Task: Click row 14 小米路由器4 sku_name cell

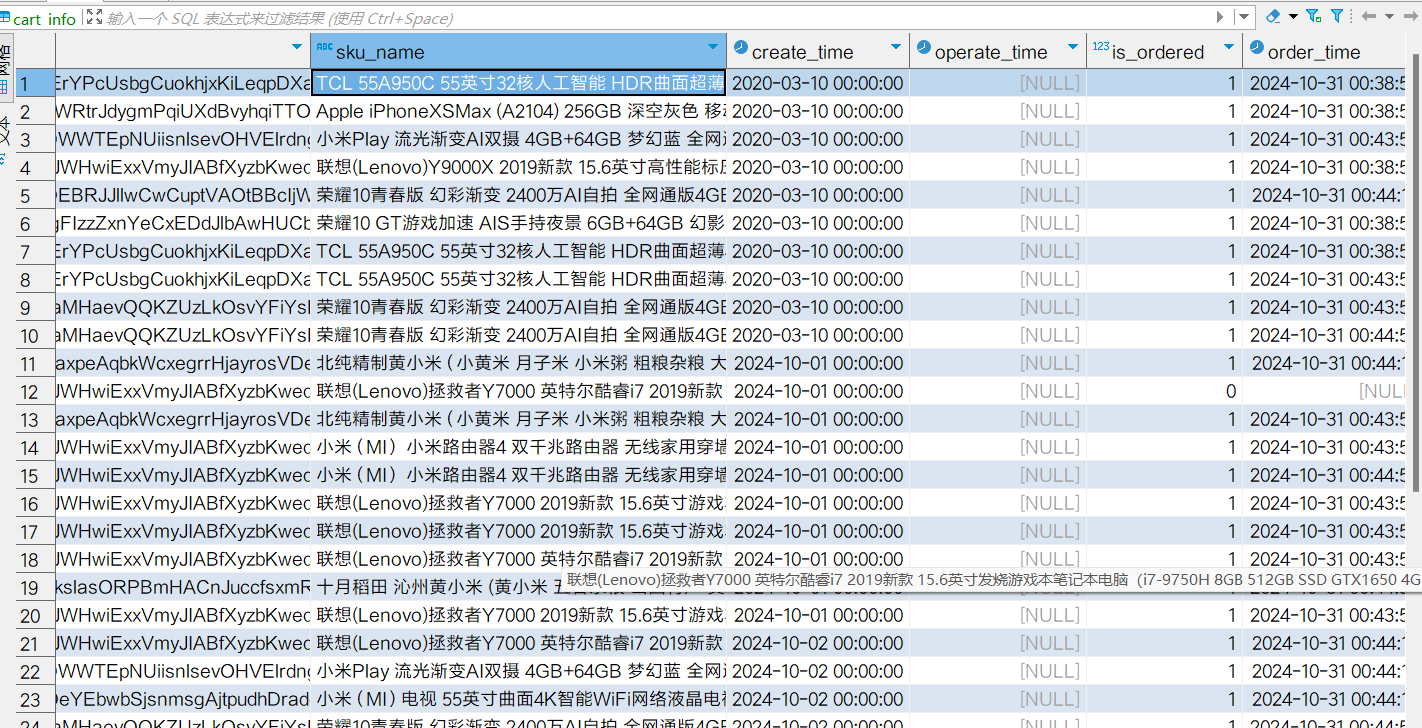Action: pos(519,447)
